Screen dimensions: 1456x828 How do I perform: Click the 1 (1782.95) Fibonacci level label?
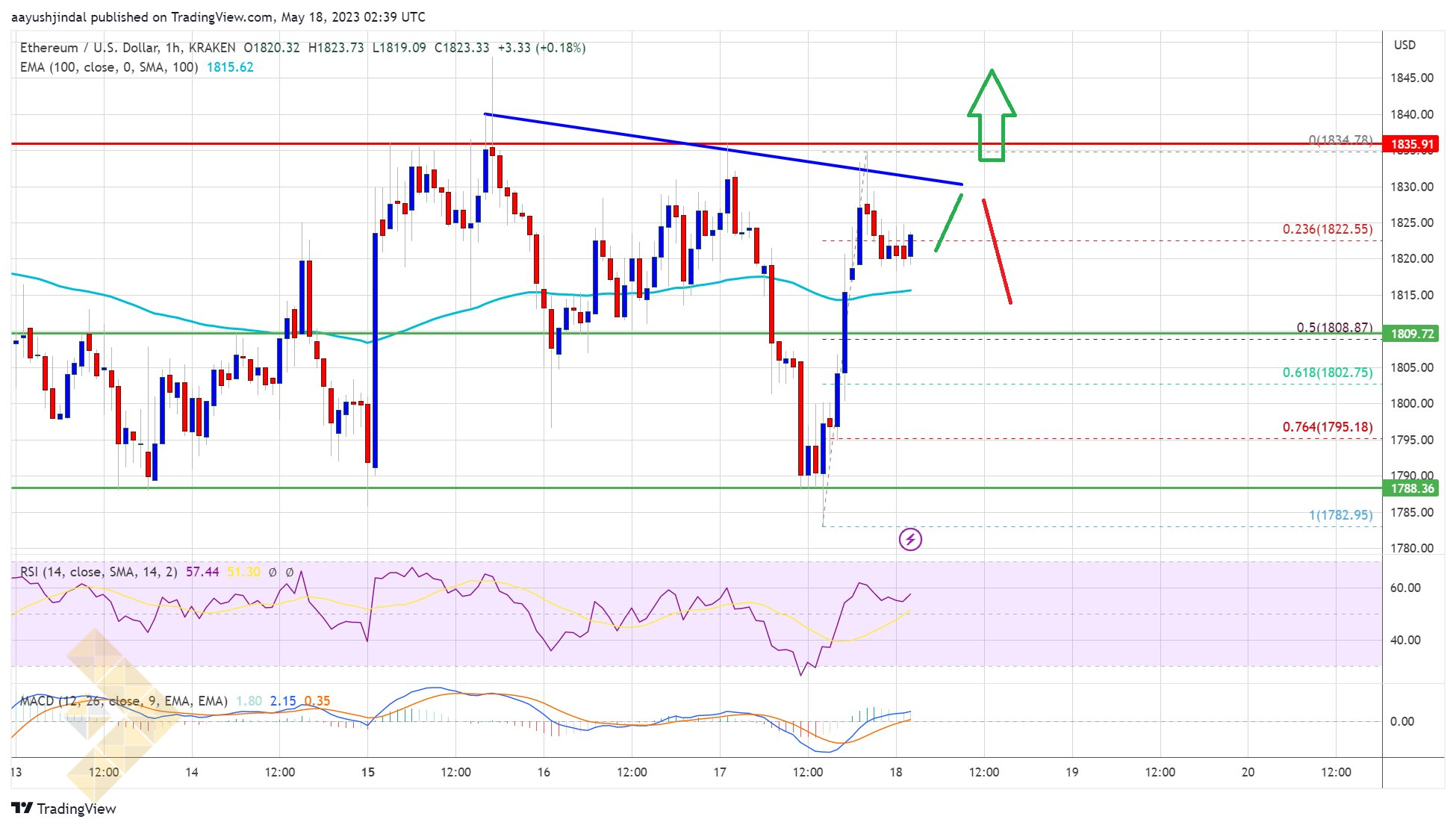tap(1340, 515)
